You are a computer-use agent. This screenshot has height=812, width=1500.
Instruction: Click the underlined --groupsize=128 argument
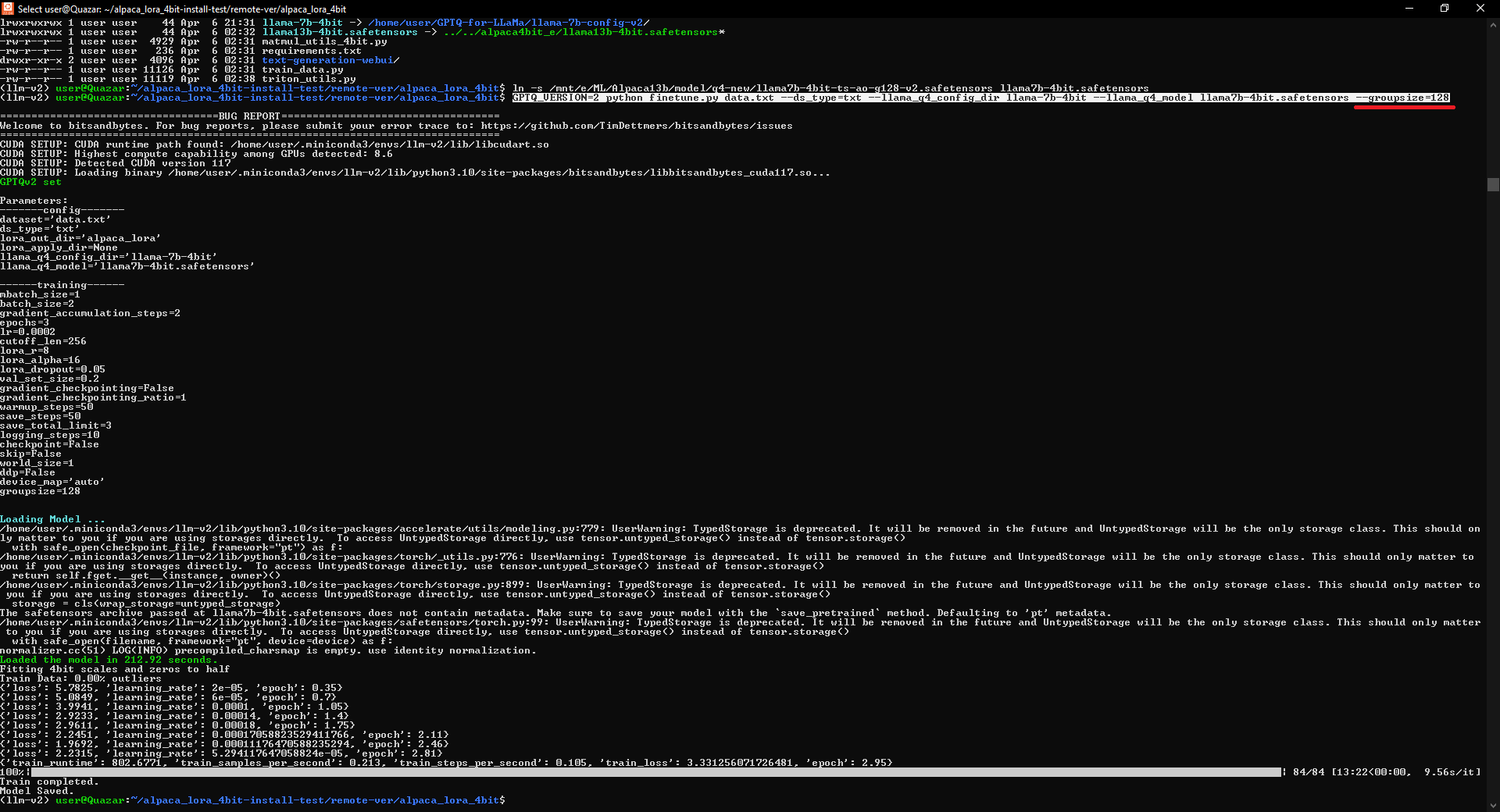(x=1403, y=98)
